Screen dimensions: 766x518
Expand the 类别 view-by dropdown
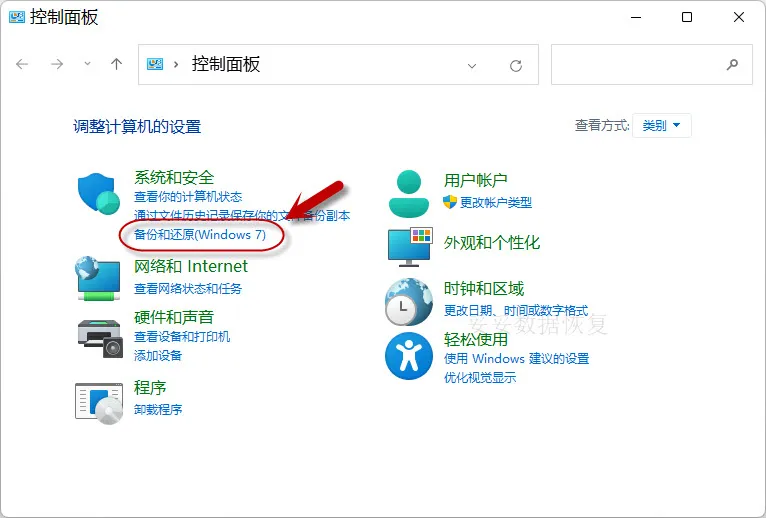(662, 126)
